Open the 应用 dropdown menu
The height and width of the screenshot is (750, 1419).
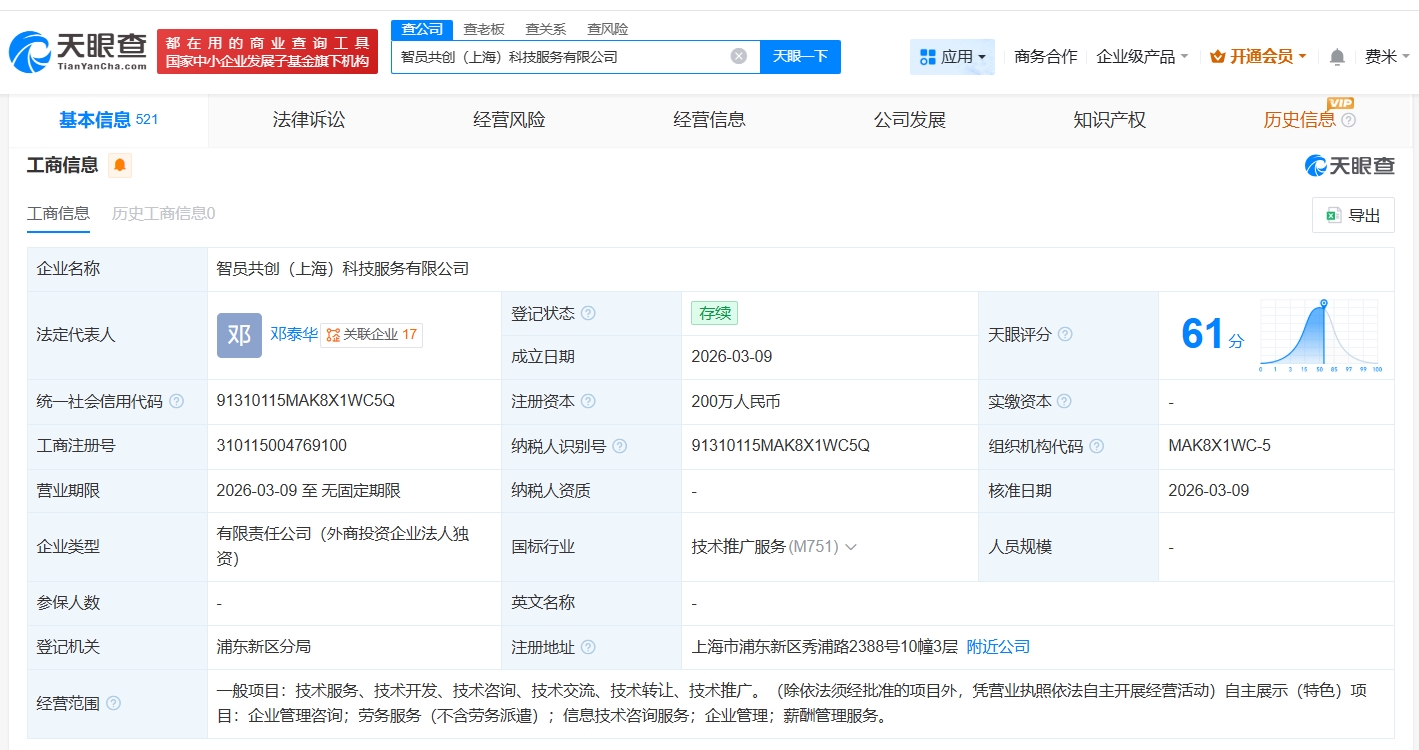(952, 57)
